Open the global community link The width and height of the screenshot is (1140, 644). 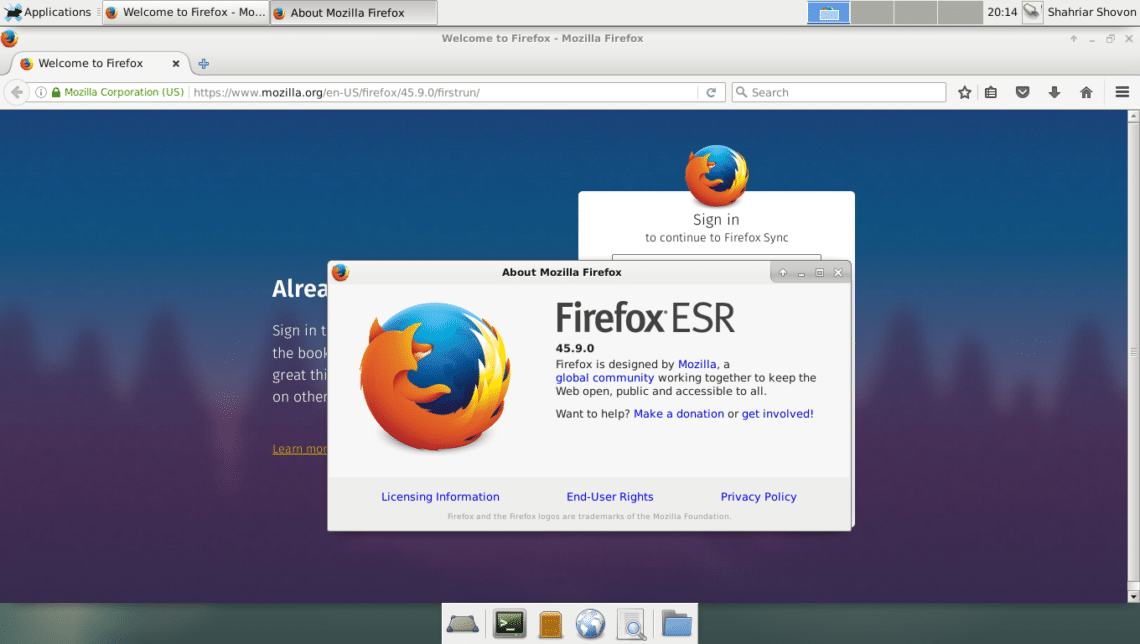coord(605,378)
